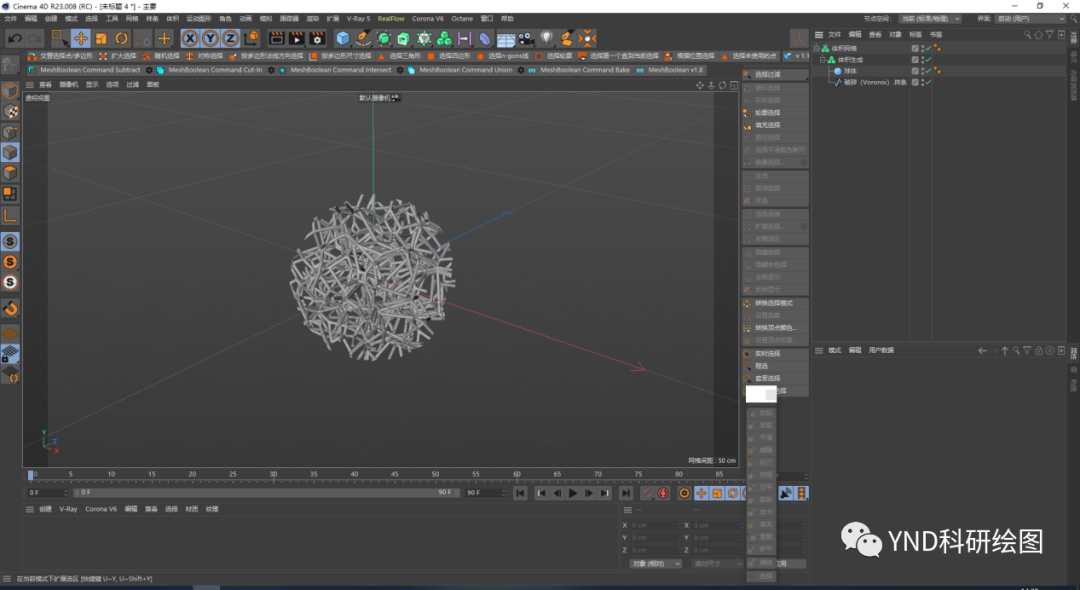Screen dimensions: 1080x590
Task: Toggle the X axis lock
Action: (190, 39)
